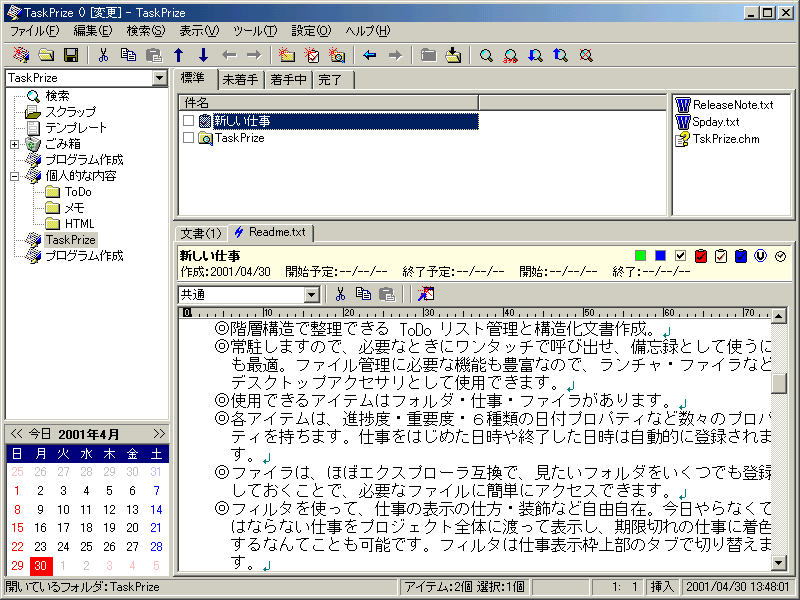Go to next month in calendar

(x=159, y=434)
